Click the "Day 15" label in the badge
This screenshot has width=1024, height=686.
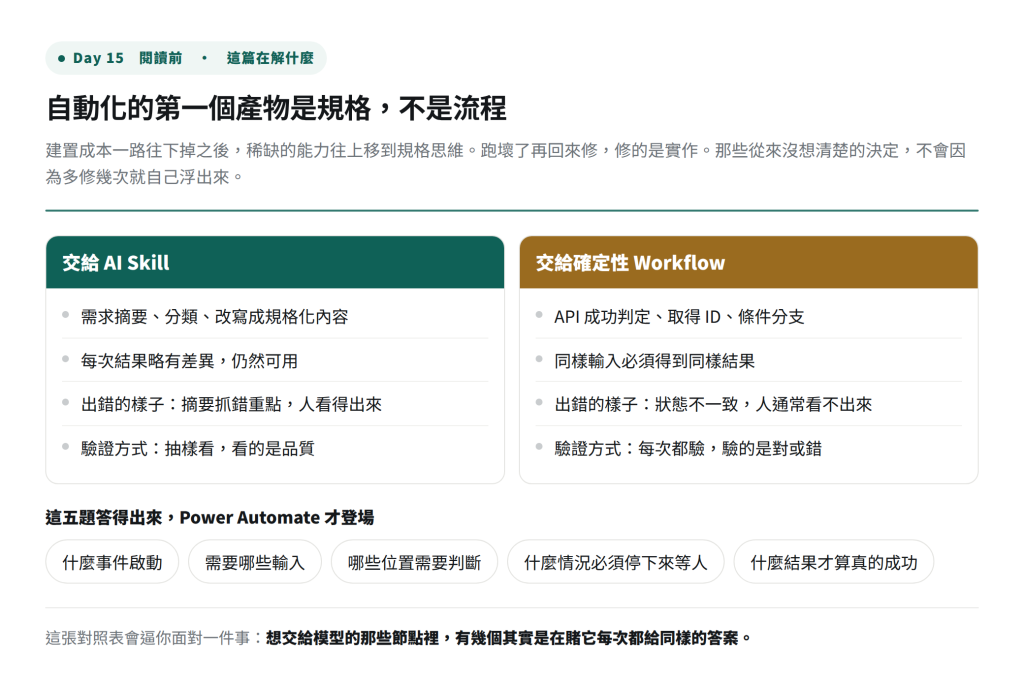[x=98, y=58]
